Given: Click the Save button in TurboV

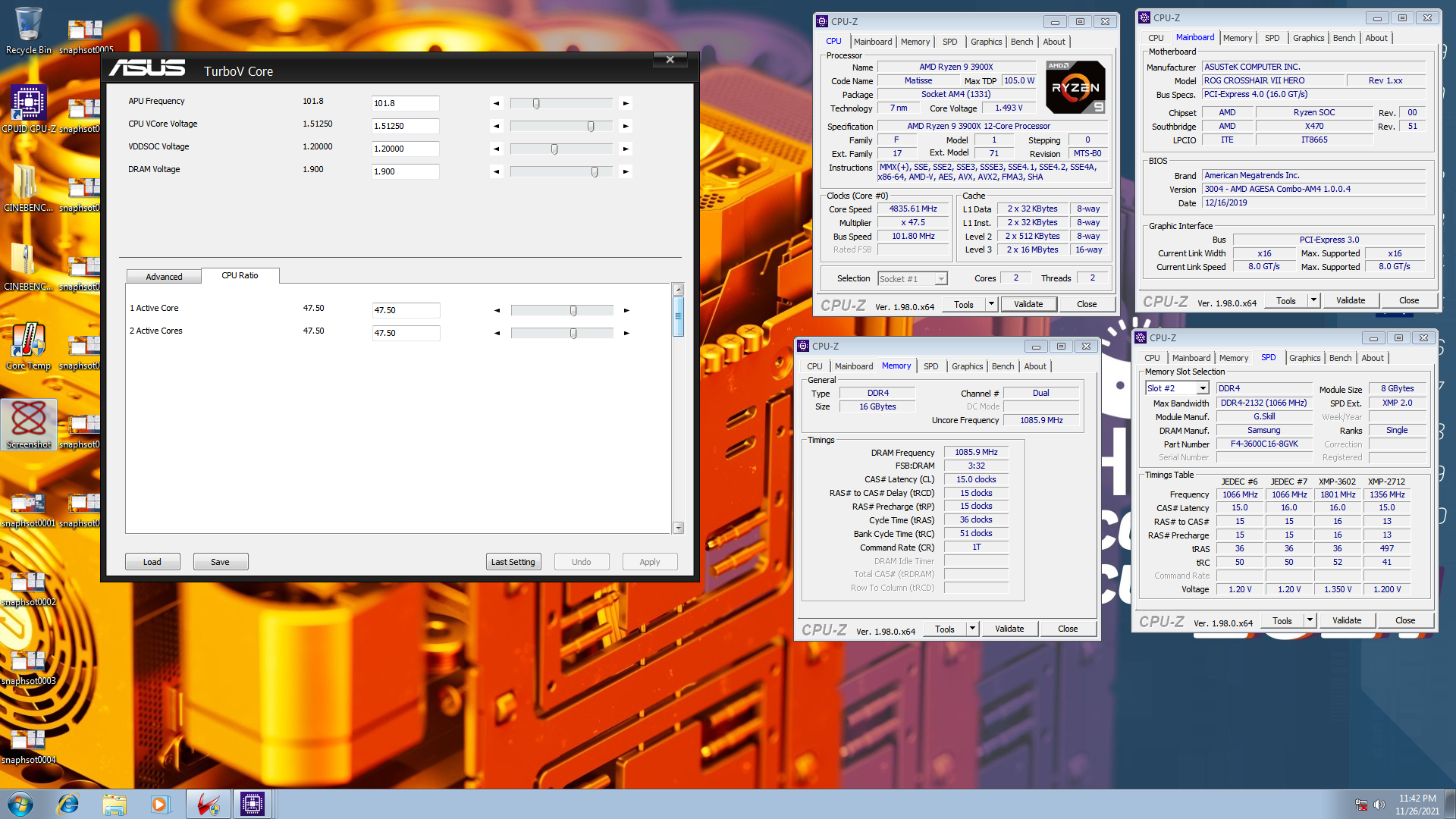Looking at the screenshot, I should 220,562.
